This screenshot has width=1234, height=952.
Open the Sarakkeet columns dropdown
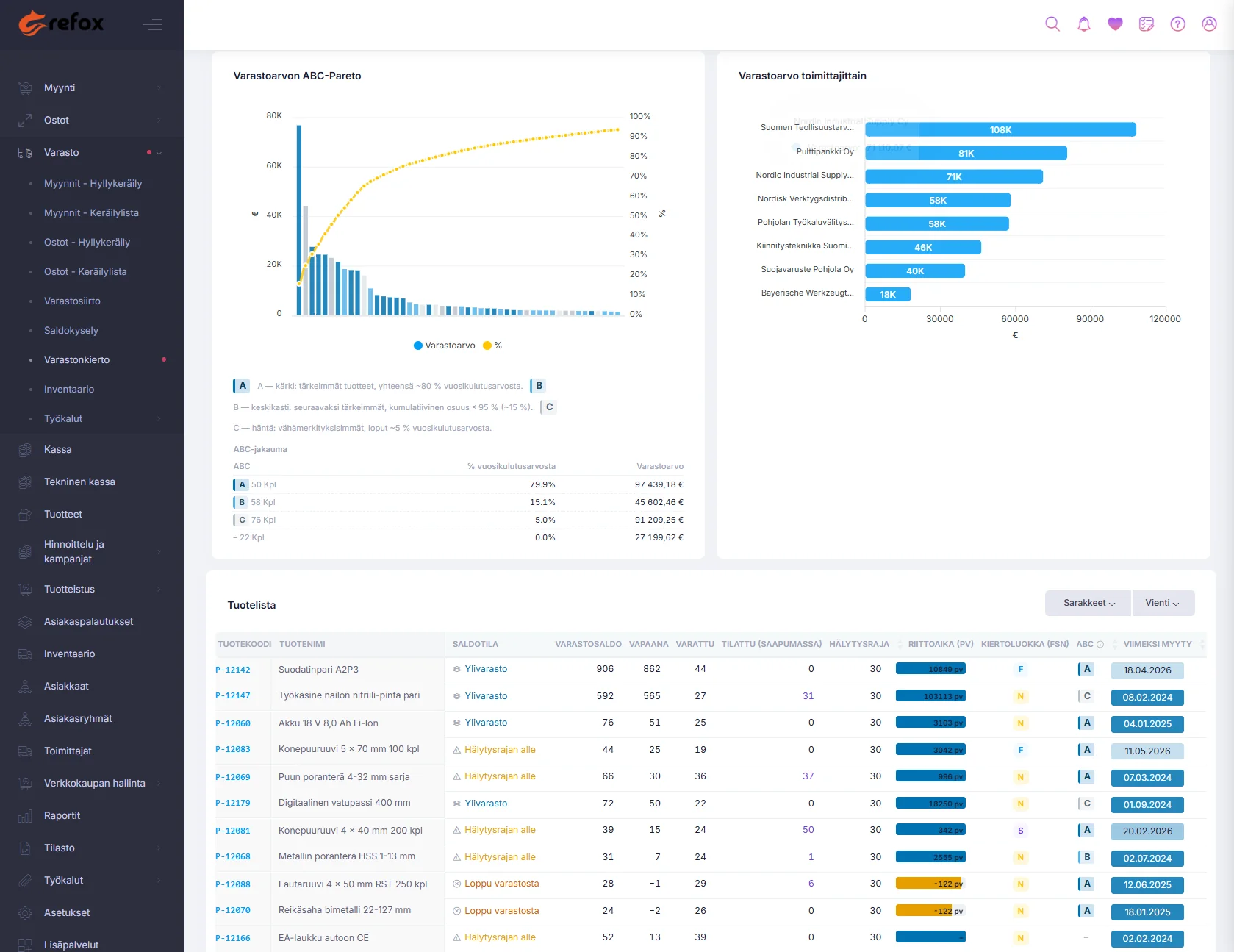point(1088,604)
